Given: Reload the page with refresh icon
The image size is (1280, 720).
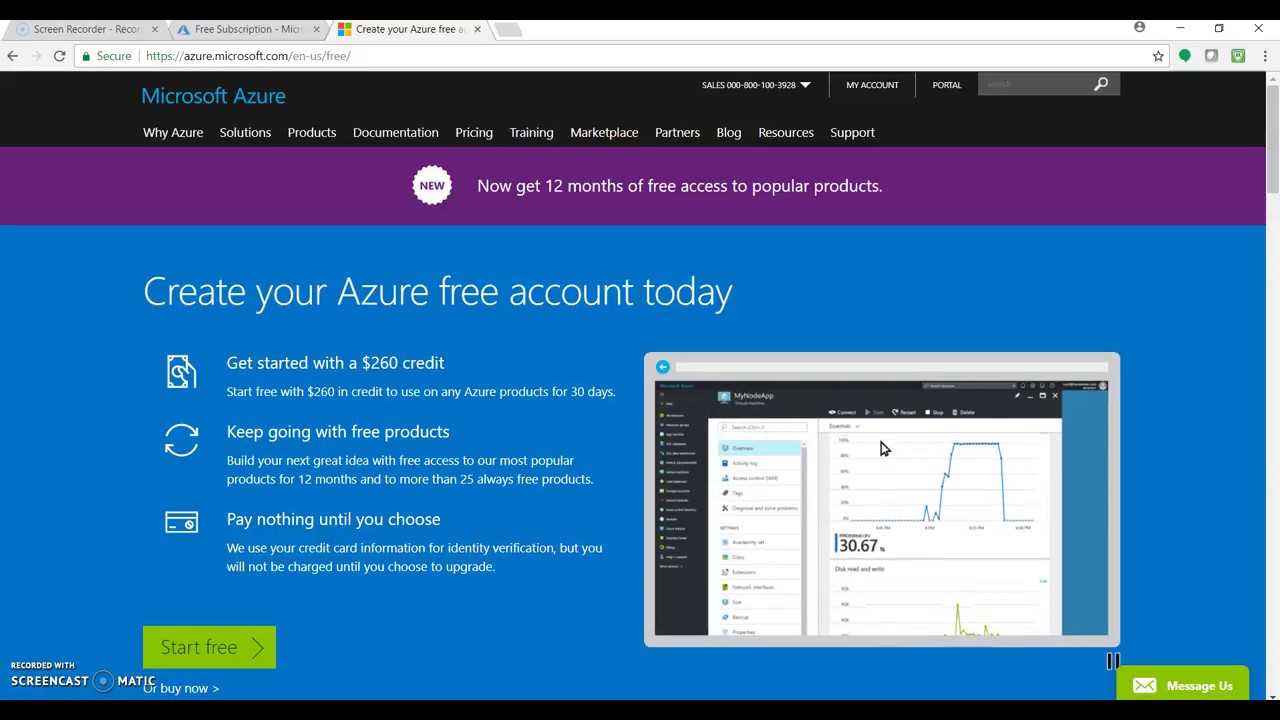Looking at the screenshot, I should pyautogui.click(x=59, y=56).
